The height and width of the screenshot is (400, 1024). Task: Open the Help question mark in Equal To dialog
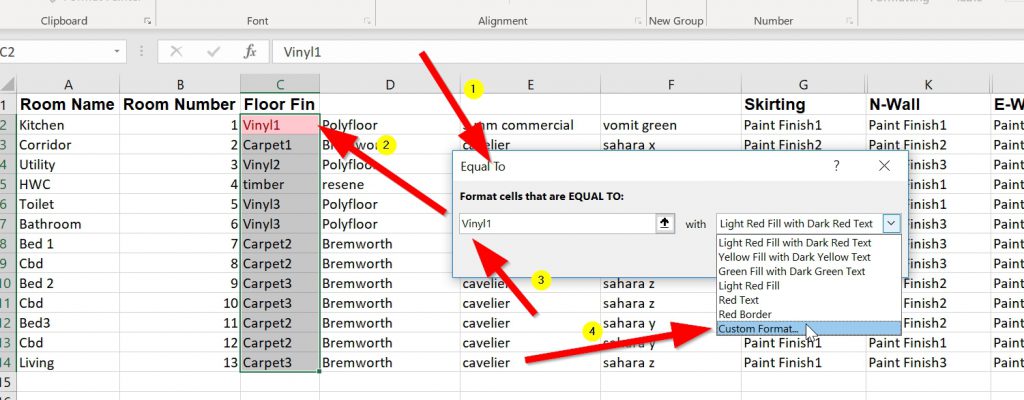(836, 166)
